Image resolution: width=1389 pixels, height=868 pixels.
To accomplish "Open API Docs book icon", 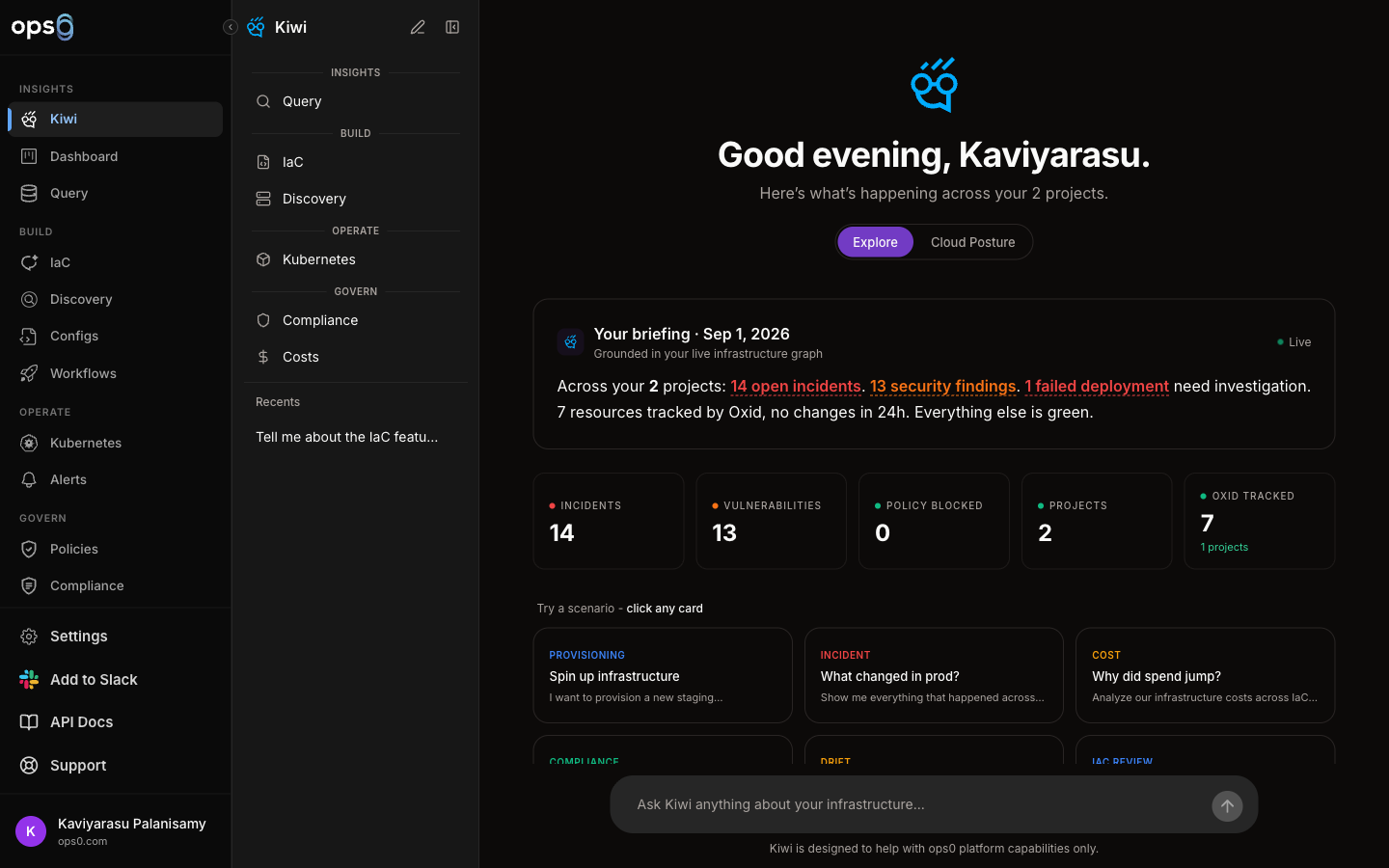I will coord(29,722).
